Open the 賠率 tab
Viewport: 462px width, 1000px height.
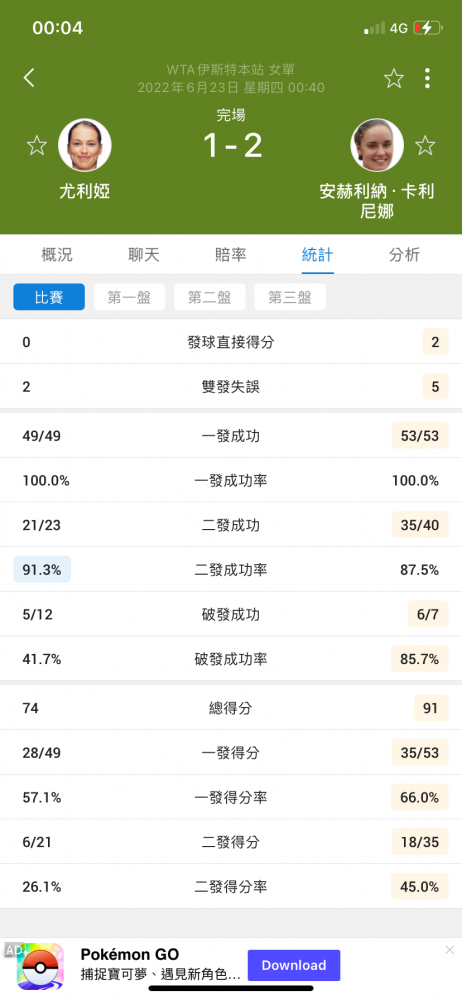pos(231,255)
